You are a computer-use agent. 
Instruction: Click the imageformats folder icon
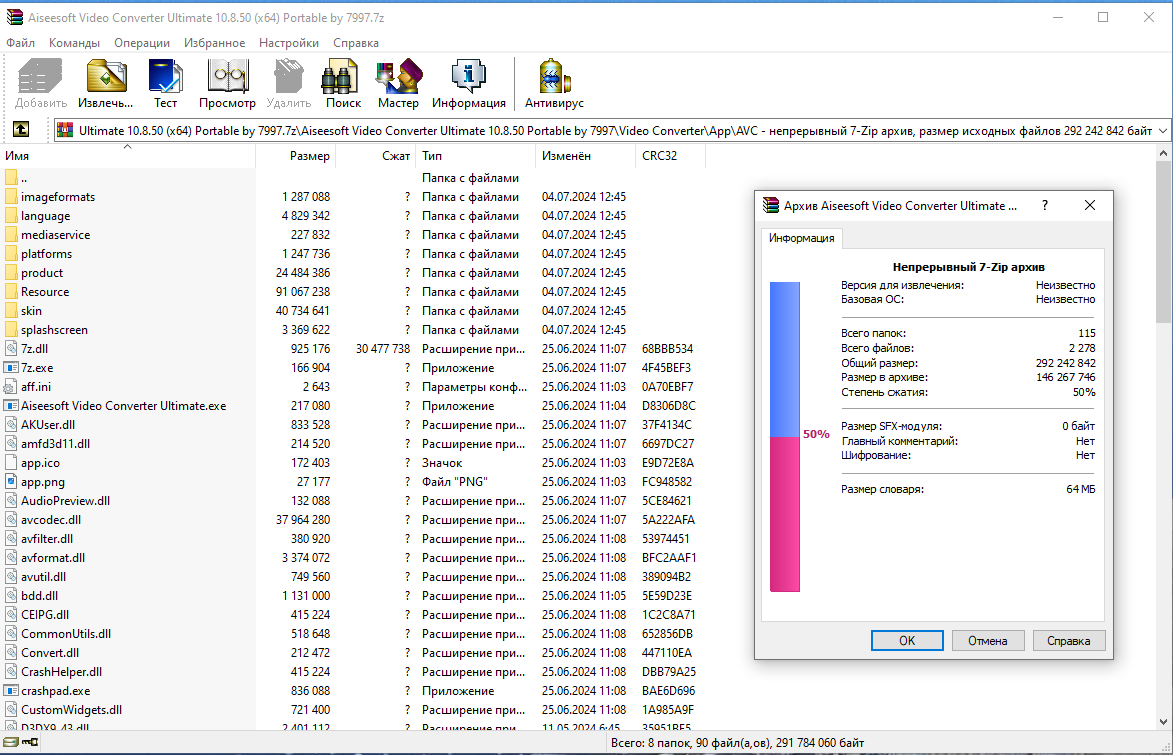click(x=11, y=197)
